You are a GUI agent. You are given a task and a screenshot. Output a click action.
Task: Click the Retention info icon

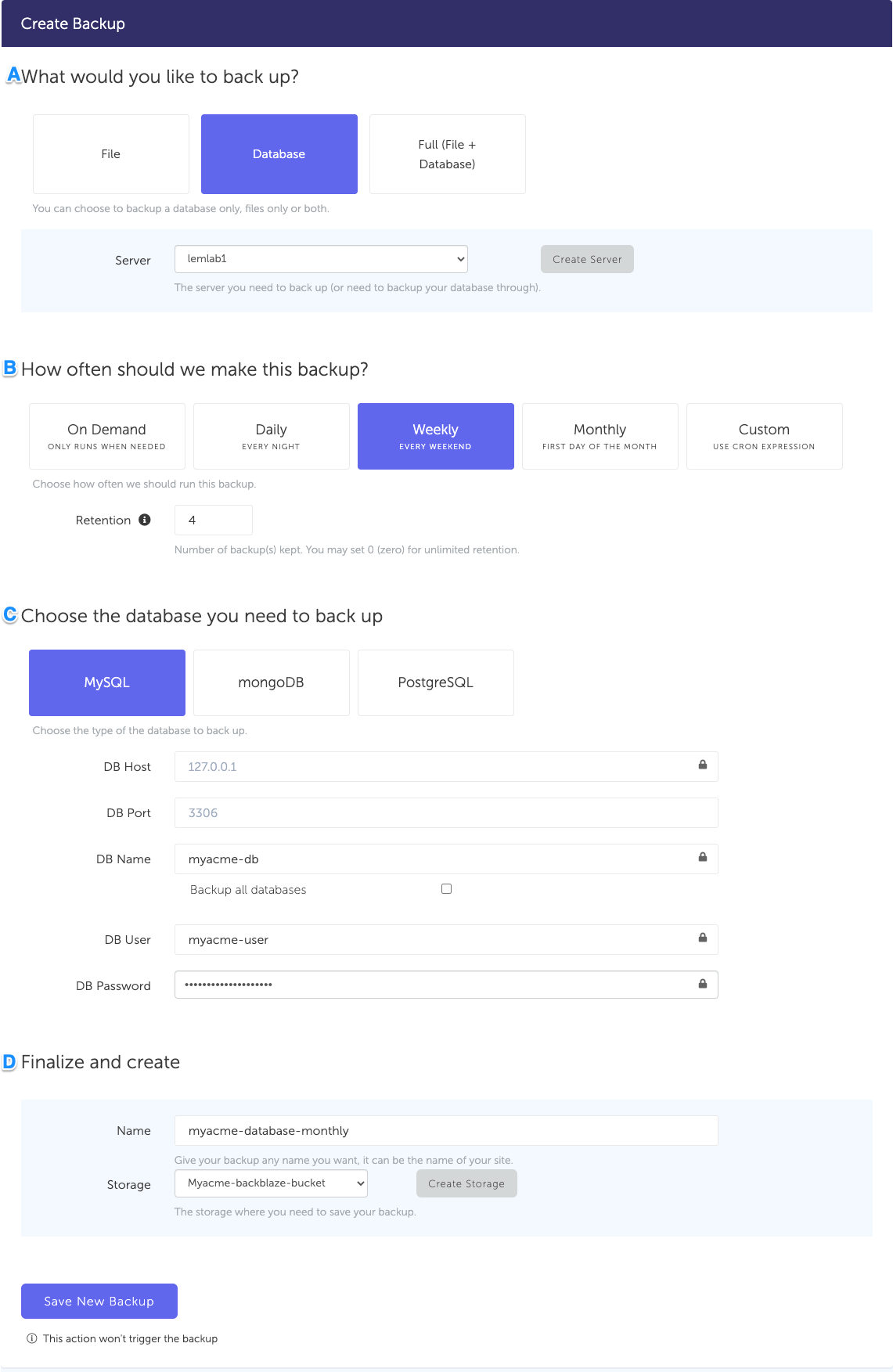145,520
